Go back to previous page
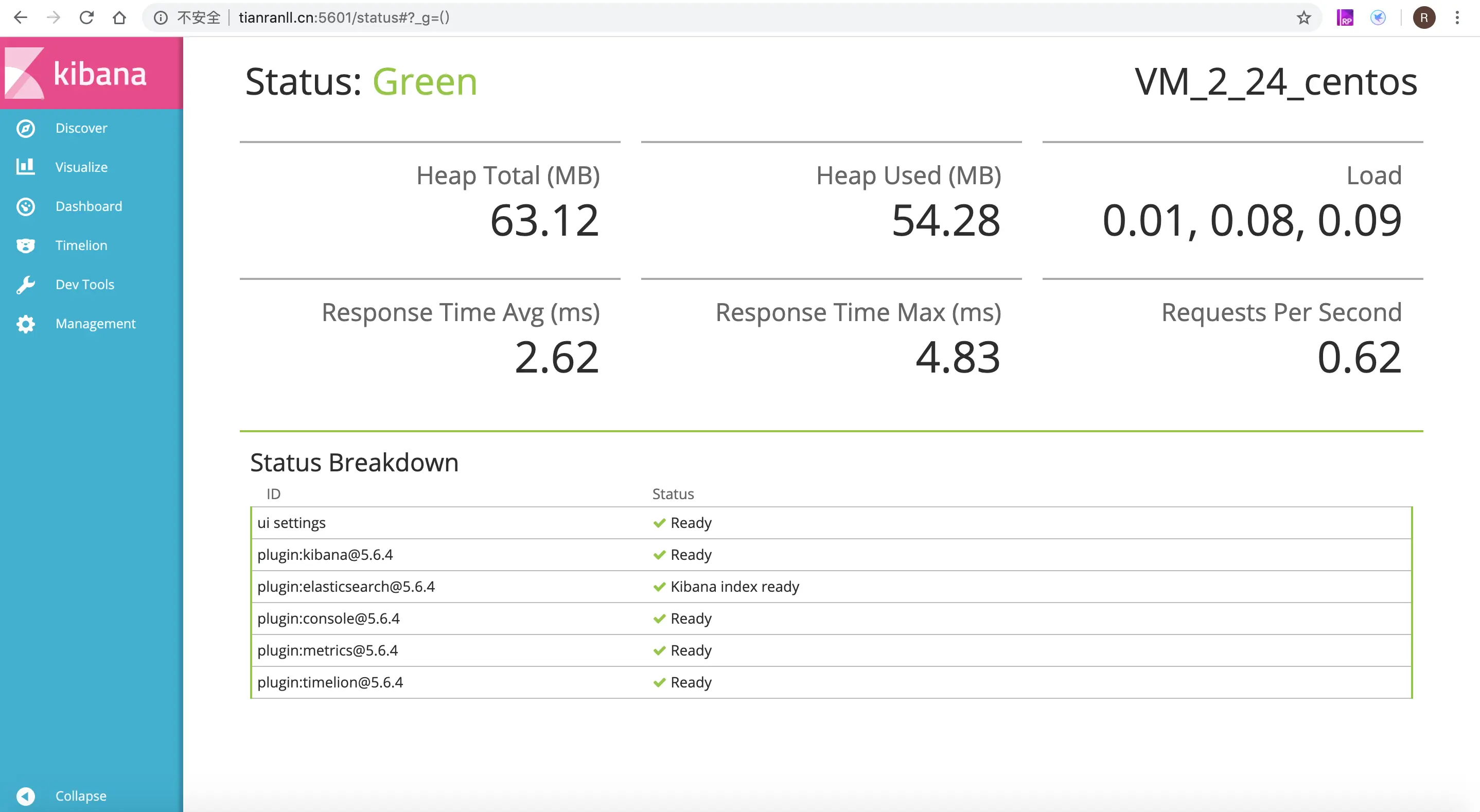 pos(20,18)
